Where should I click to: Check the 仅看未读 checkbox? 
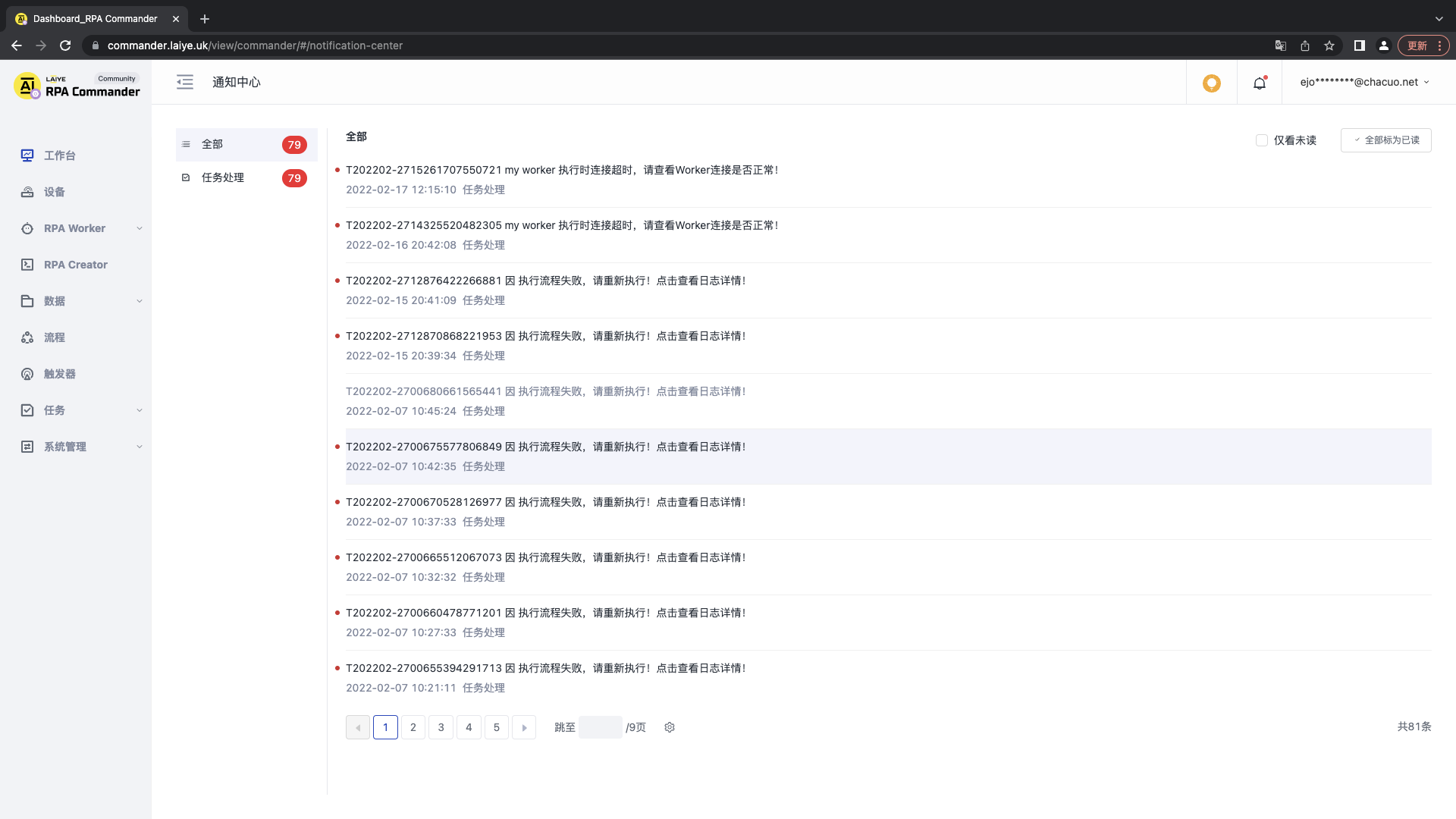1262,140
